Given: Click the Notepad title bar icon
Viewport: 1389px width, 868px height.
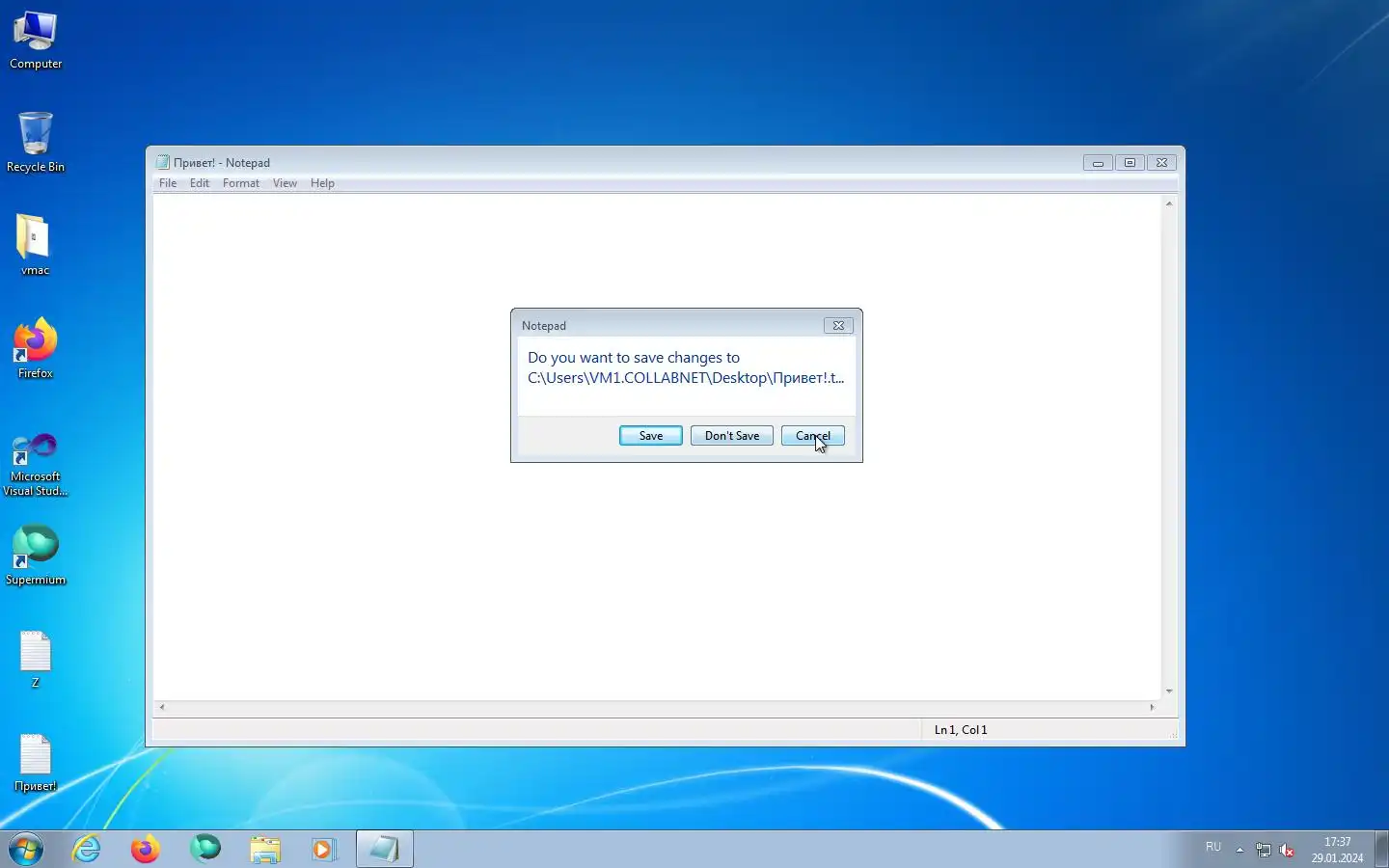Looking at the screenshot, I should click(163, 162).
